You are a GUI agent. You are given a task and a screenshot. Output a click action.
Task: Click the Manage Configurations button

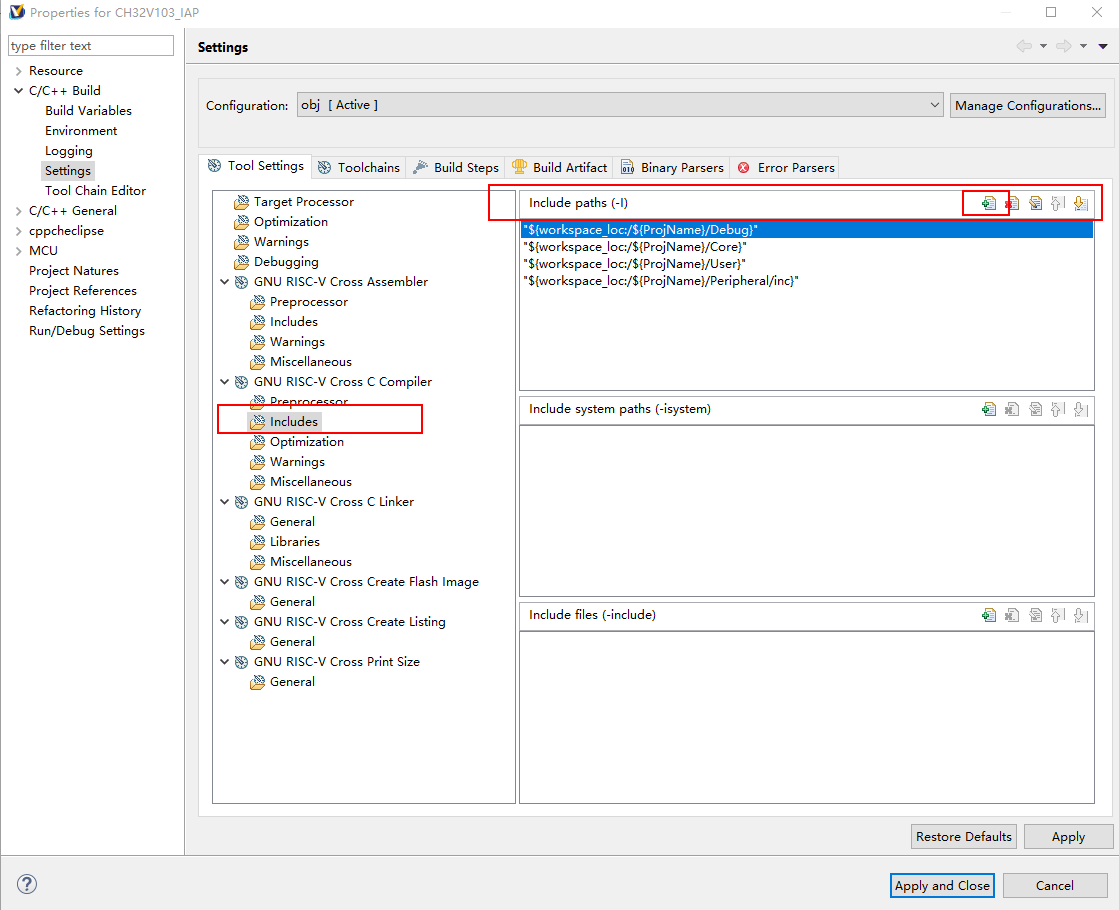click(1027, 105)
